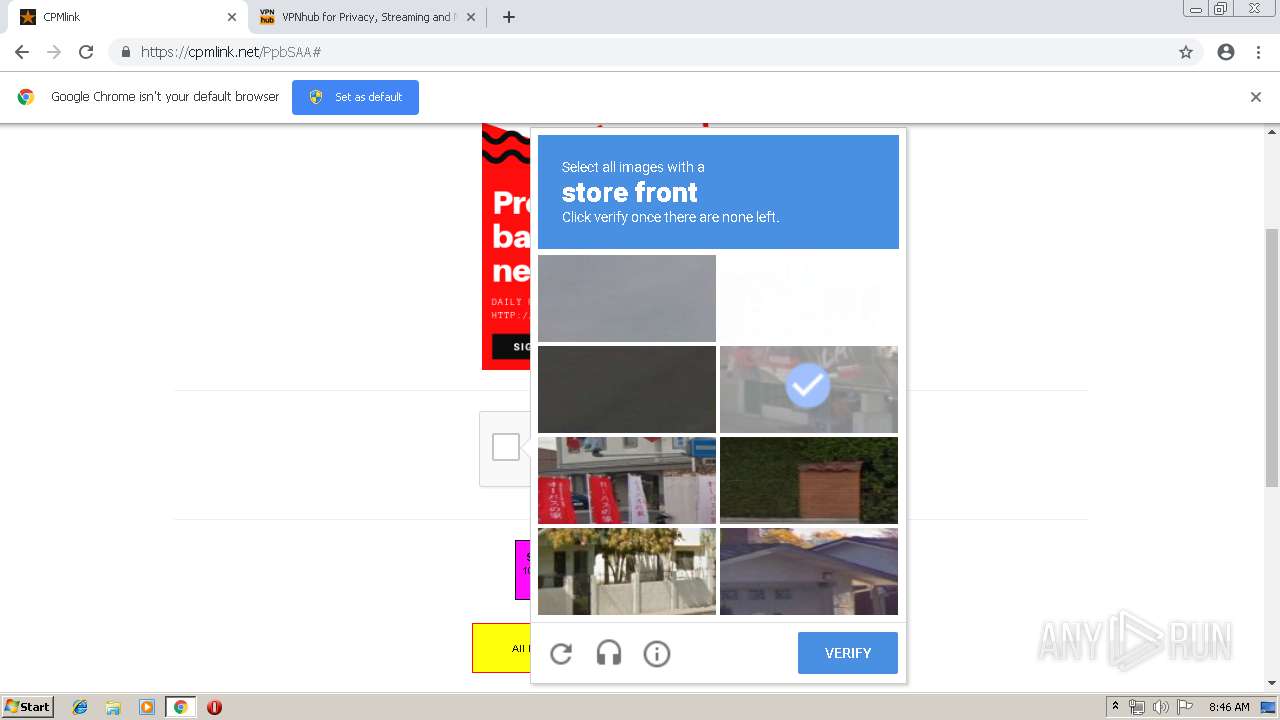Viewport: 1280px width, 720px height.
Task: Close the CPMlink tab
Action: pos(231,17)
